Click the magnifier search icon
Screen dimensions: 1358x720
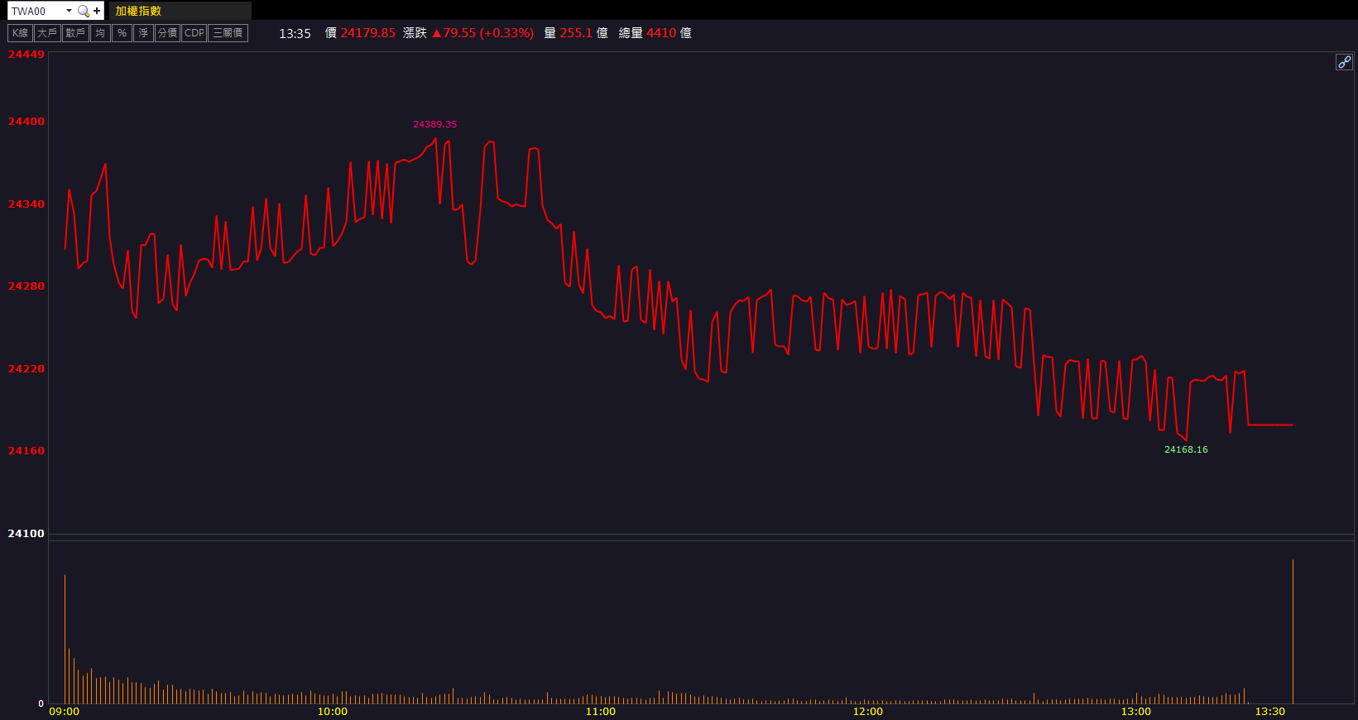(x=83, y=11)
